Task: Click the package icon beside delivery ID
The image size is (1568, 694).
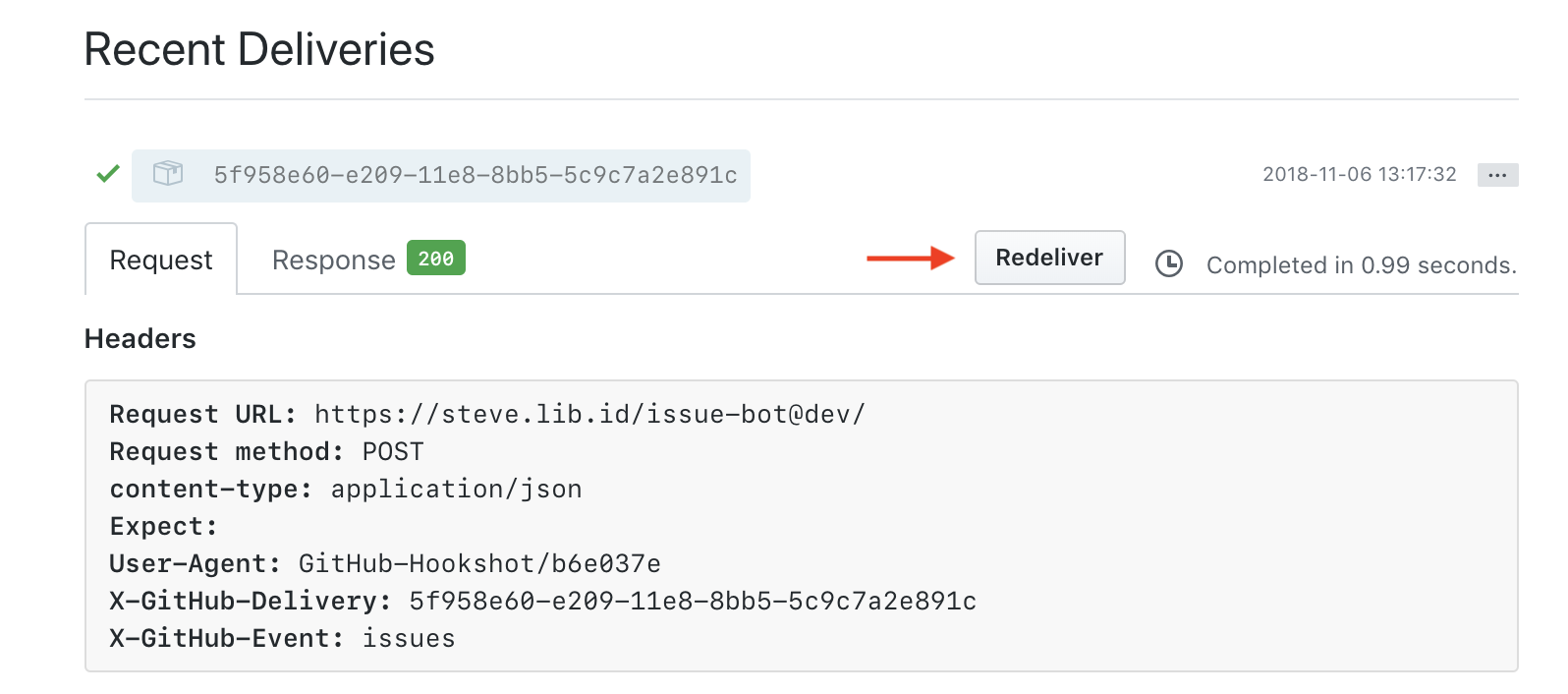Action: [168, 174]
